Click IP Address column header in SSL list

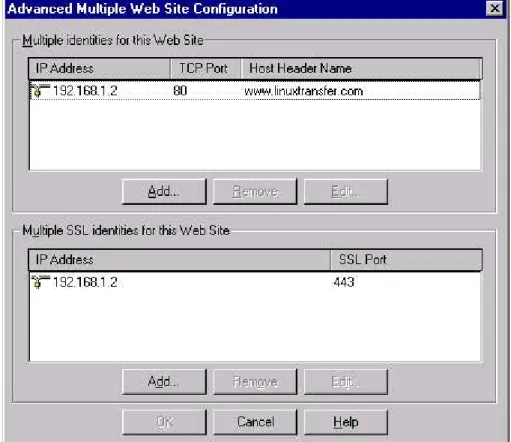[179, 260]
